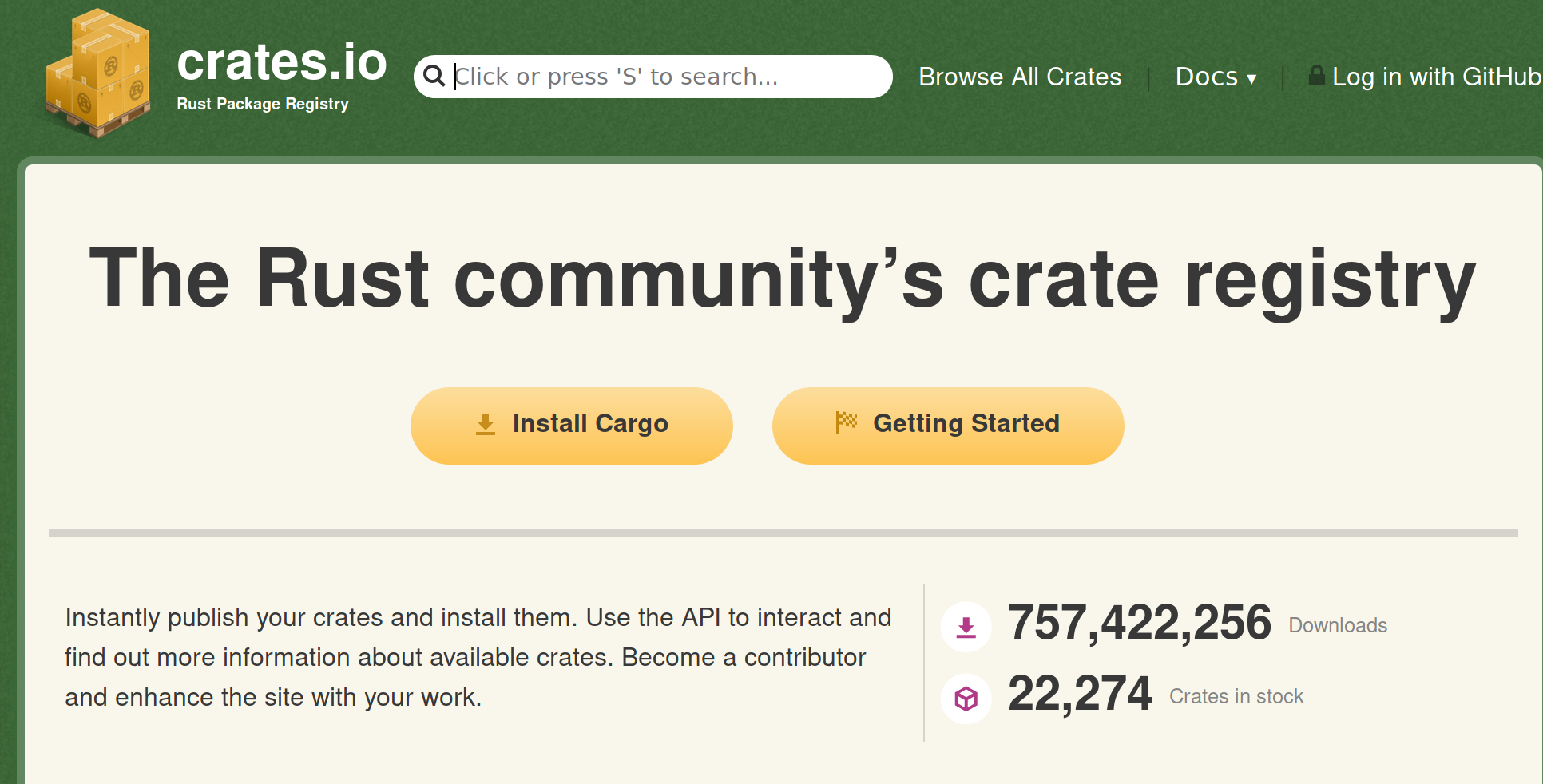
Task: Expand the Docs dropdown menu
Action: point(1216,77)
